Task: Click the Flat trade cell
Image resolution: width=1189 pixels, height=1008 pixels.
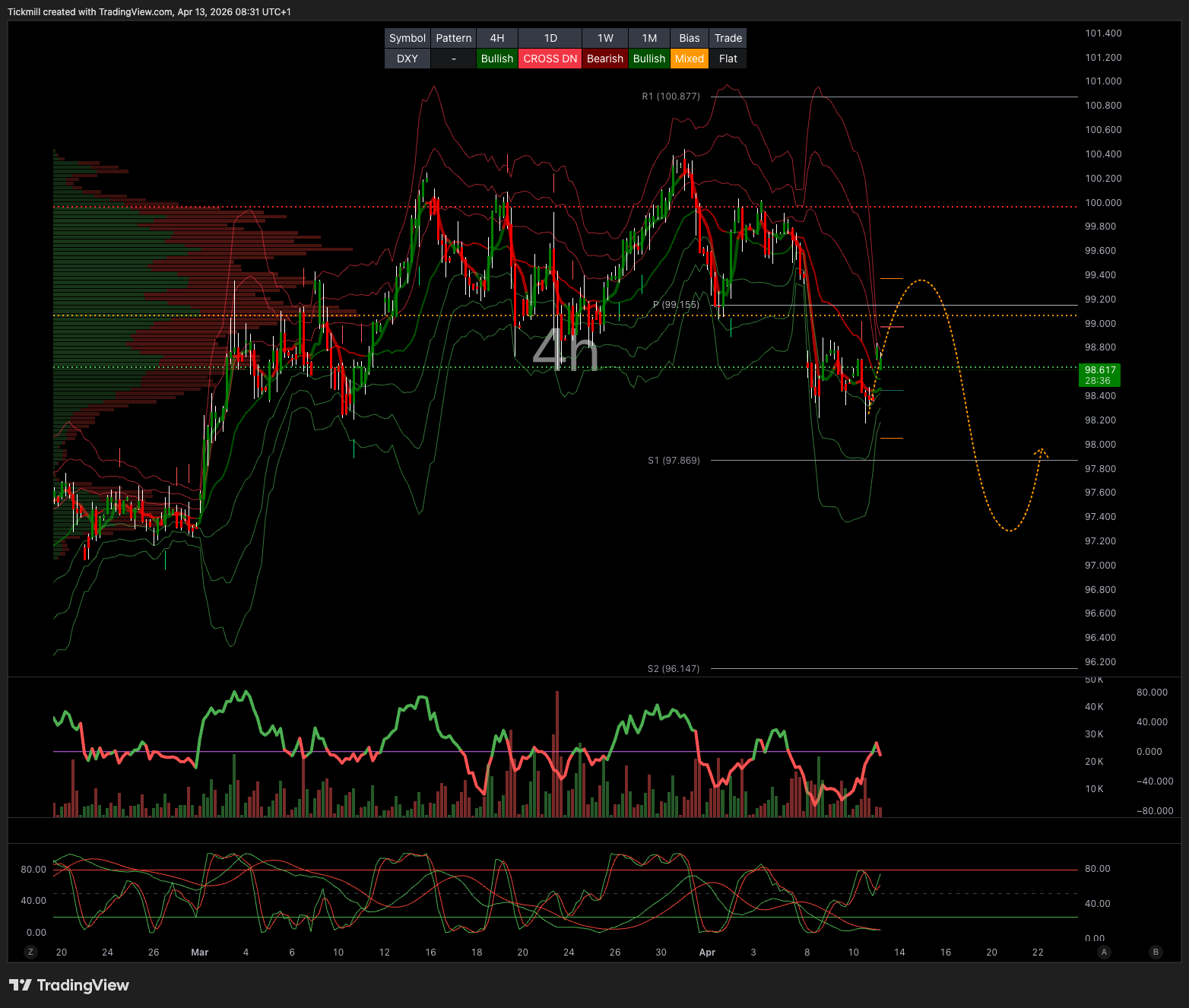Action: click(x=728, y=59)
